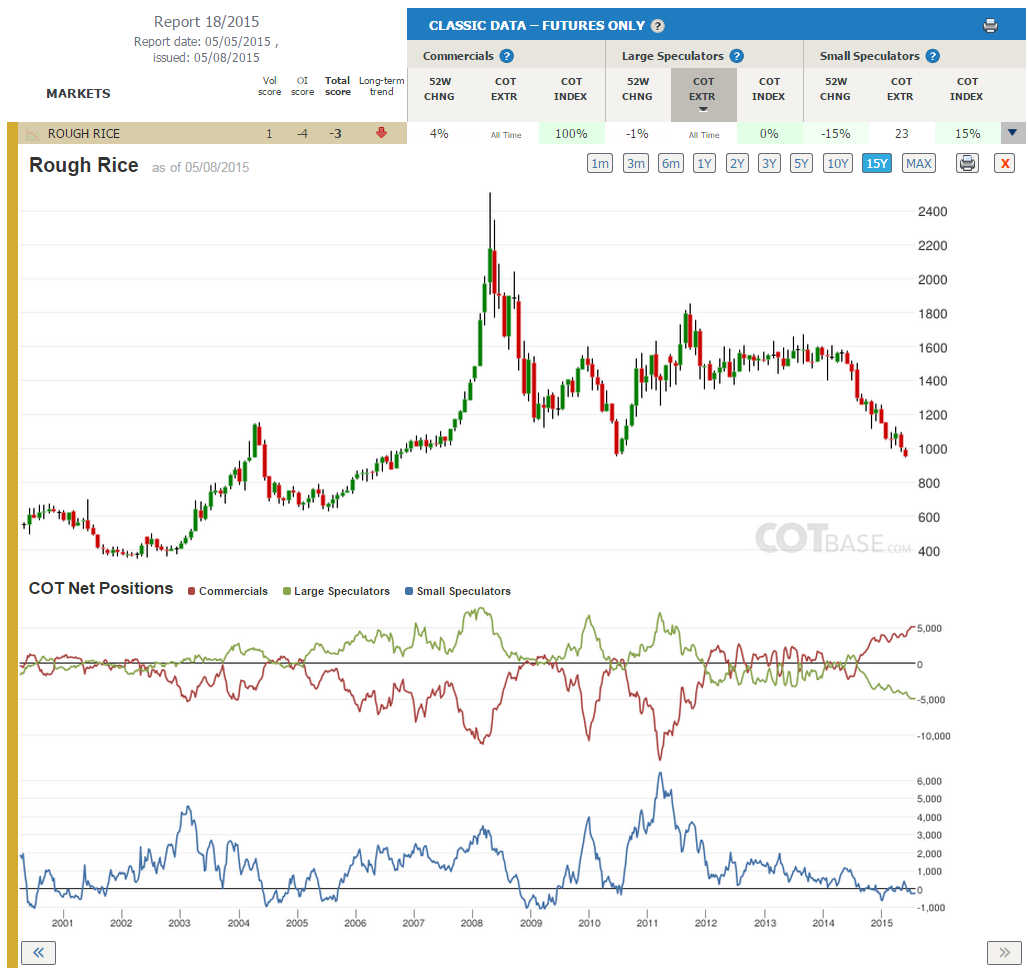Select the 1Y time range
This screenshot has height=968, width=1028.
(704, 163)
